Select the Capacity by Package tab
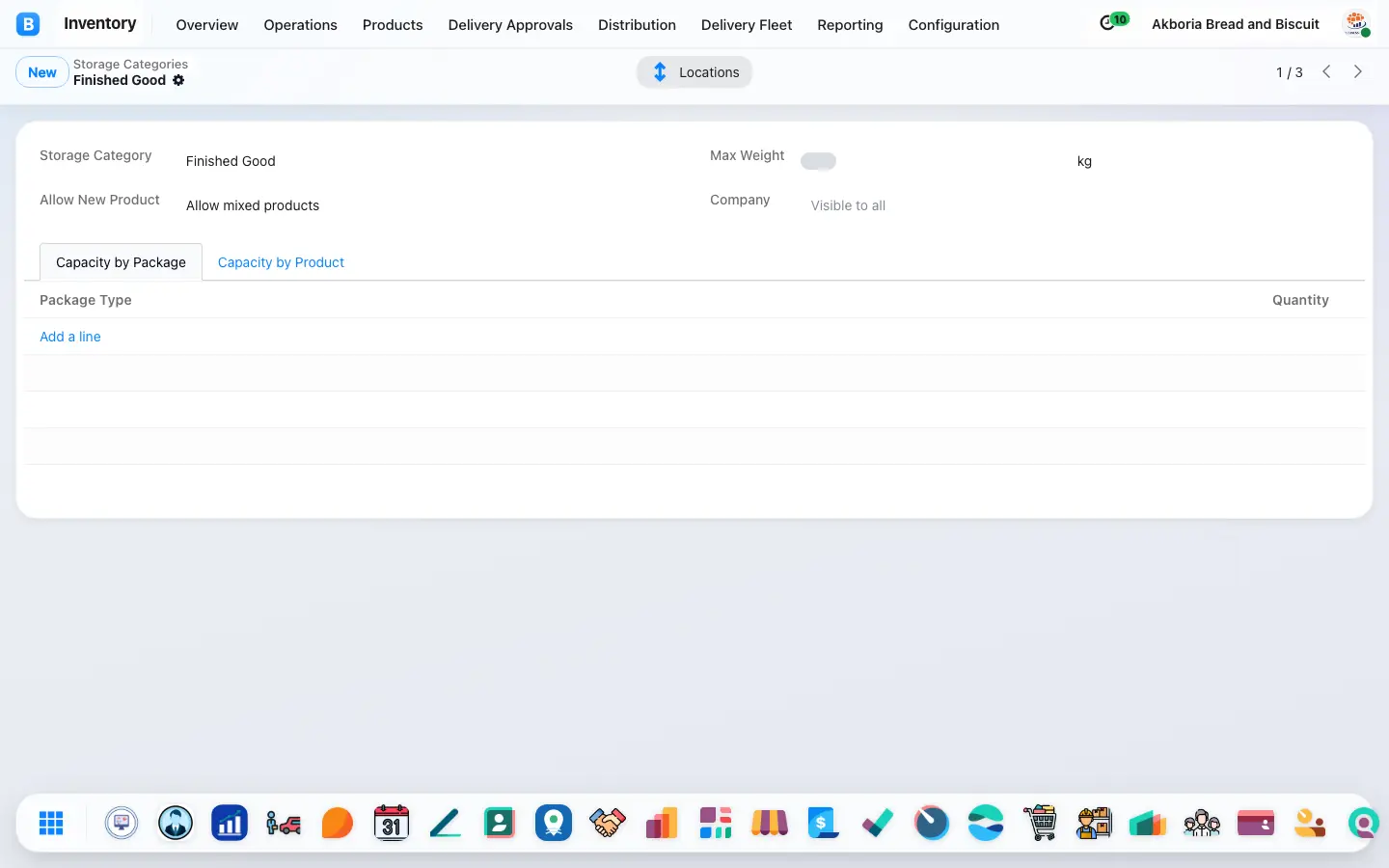This screenshot has height=868, width=1389. pyautogui.click(x=121, y=262)
